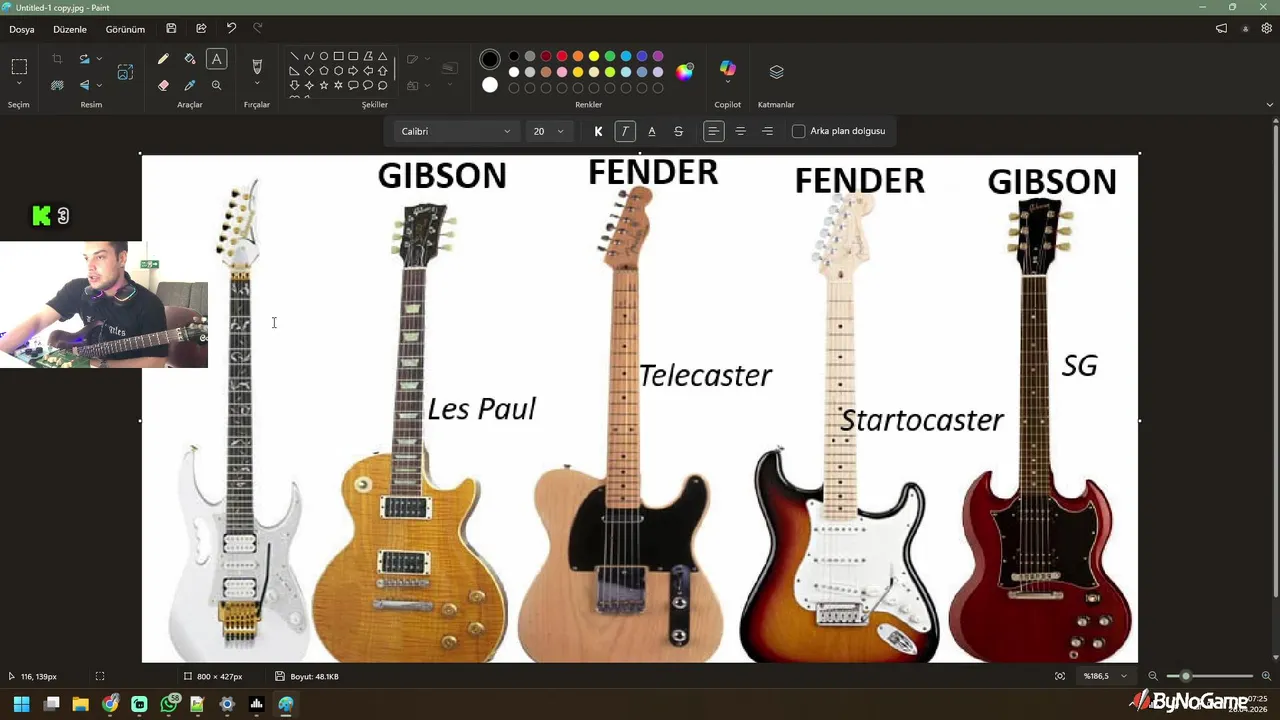Set text alignment to center
The height and width of the screenshot is (720, 1280).
[x=740, y=131]
